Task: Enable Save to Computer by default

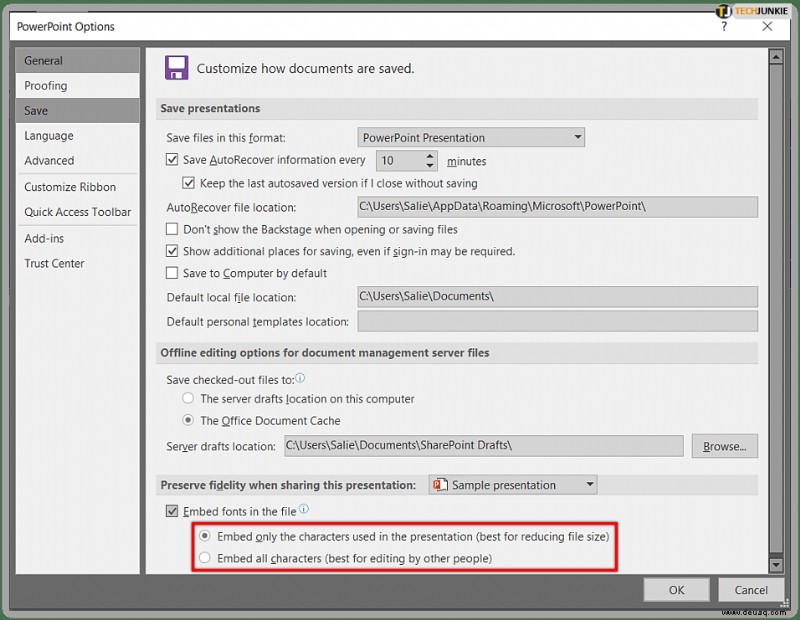Action: [x=172, y=273]
